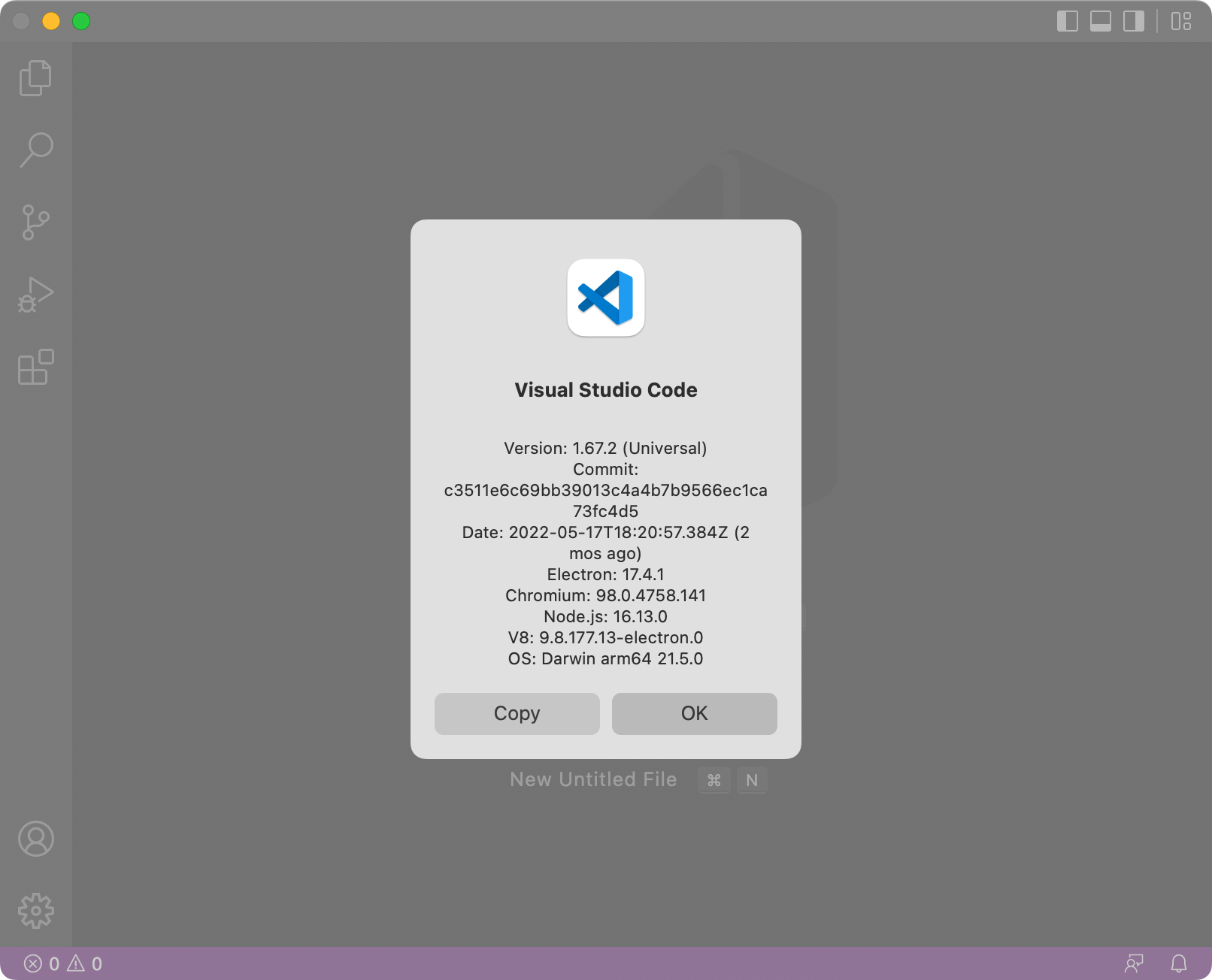Open the Run and Debug view
Screen dimensions: 1212x980
coord(35,293)
